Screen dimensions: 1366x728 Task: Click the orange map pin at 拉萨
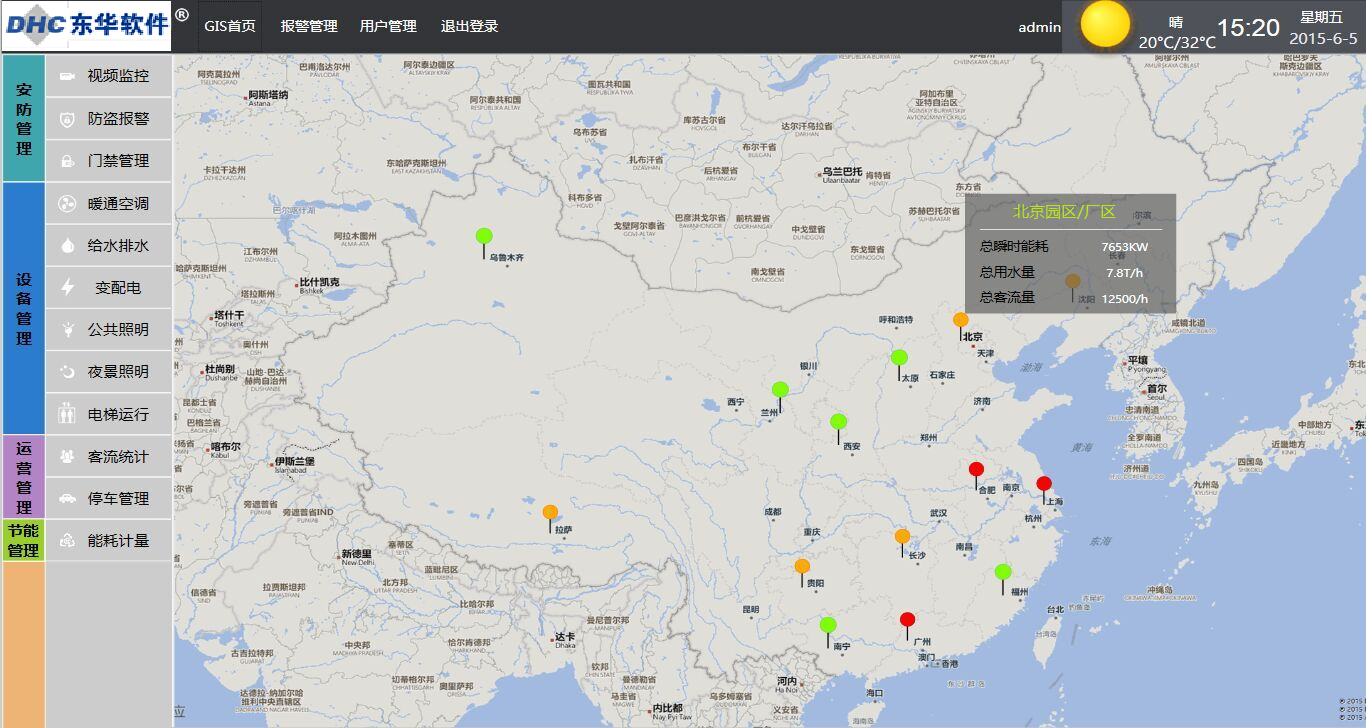pos(550,513)
